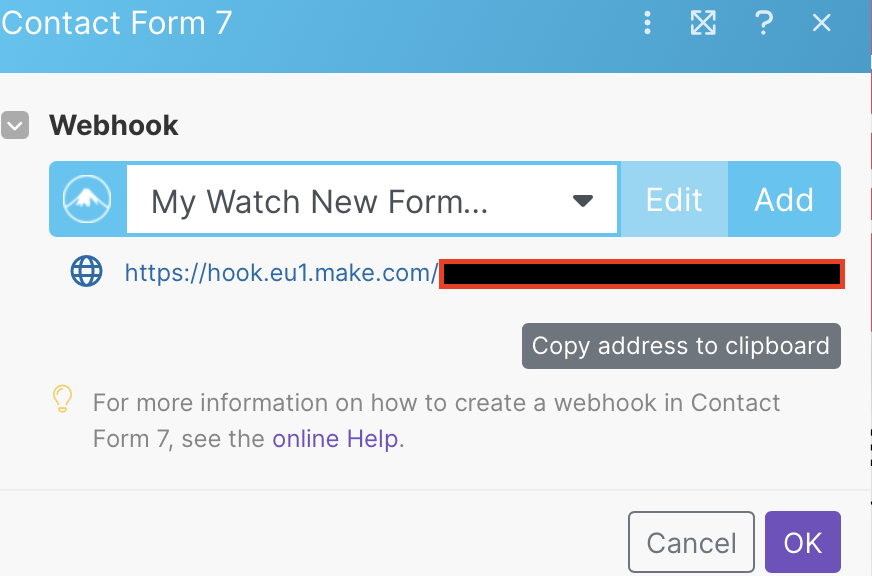872x576 pixels.
Task: Click the lightbulb tip icon
Action: (62, 399)
